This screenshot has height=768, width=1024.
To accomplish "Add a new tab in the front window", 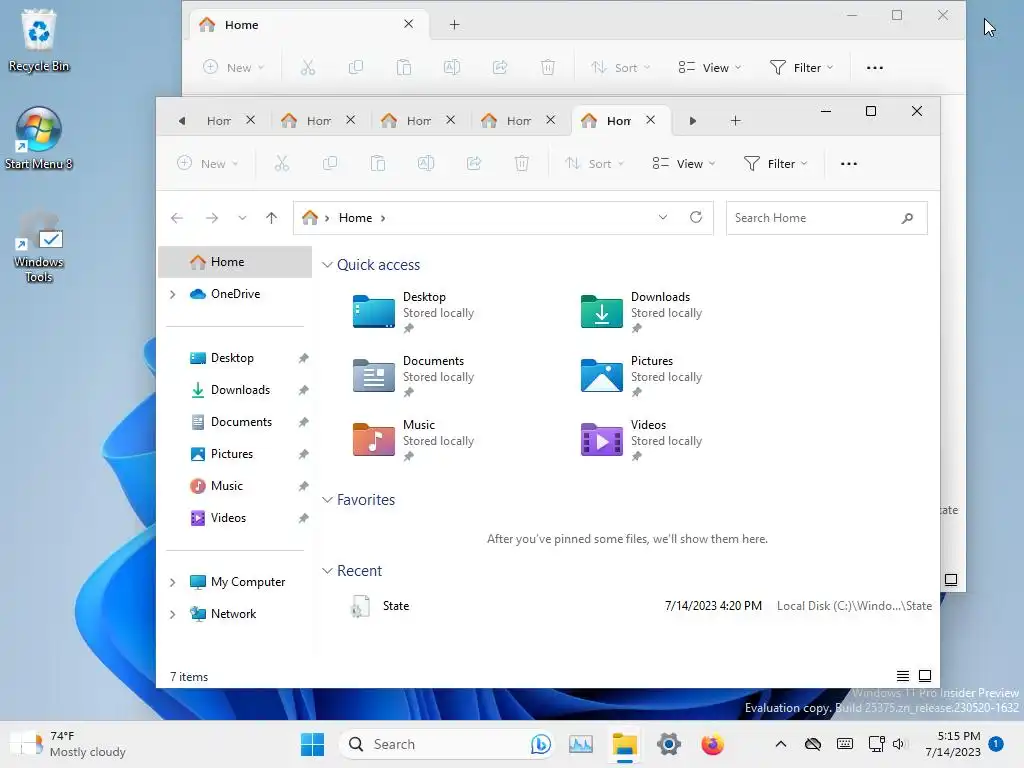I will pyautogui.click(x=735, y=121).
